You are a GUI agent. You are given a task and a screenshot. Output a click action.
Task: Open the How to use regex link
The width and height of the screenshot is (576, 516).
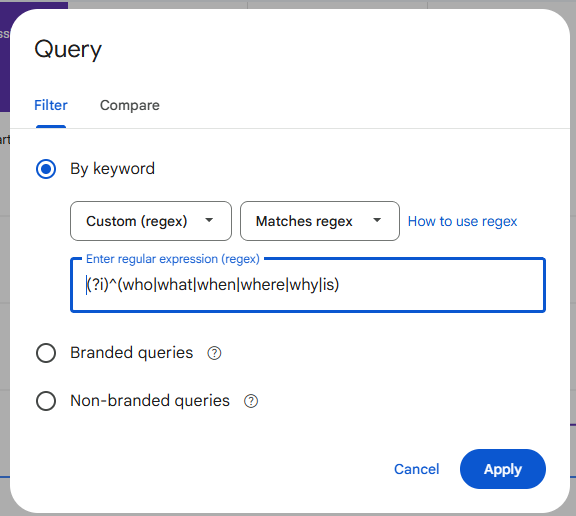[462, 221]
